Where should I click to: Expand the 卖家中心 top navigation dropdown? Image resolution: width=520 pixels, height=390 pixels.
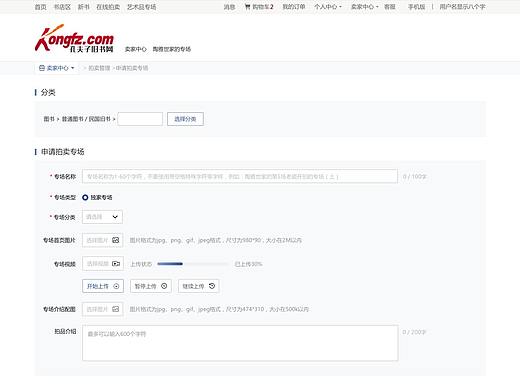tap(365, 7)
